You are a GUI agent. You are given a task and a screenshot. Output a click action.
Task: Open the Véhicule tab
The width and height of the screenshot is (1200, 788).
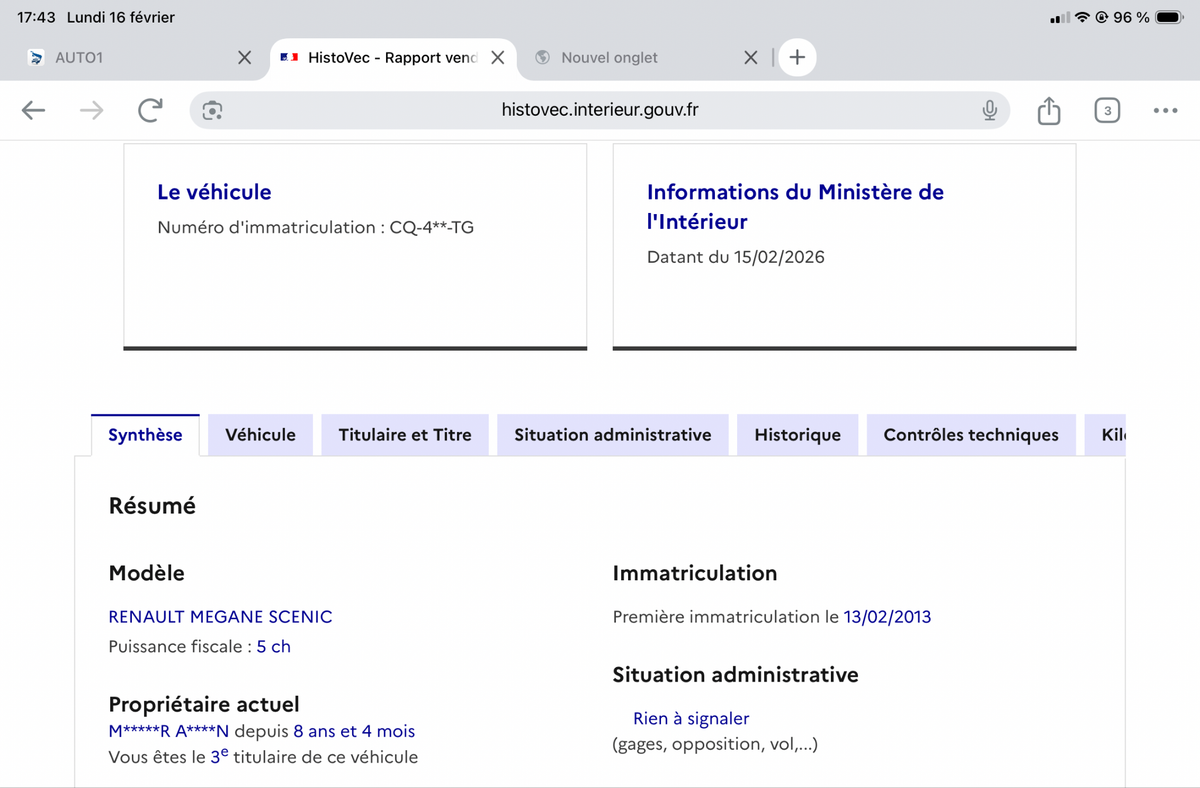coord(260,435)
